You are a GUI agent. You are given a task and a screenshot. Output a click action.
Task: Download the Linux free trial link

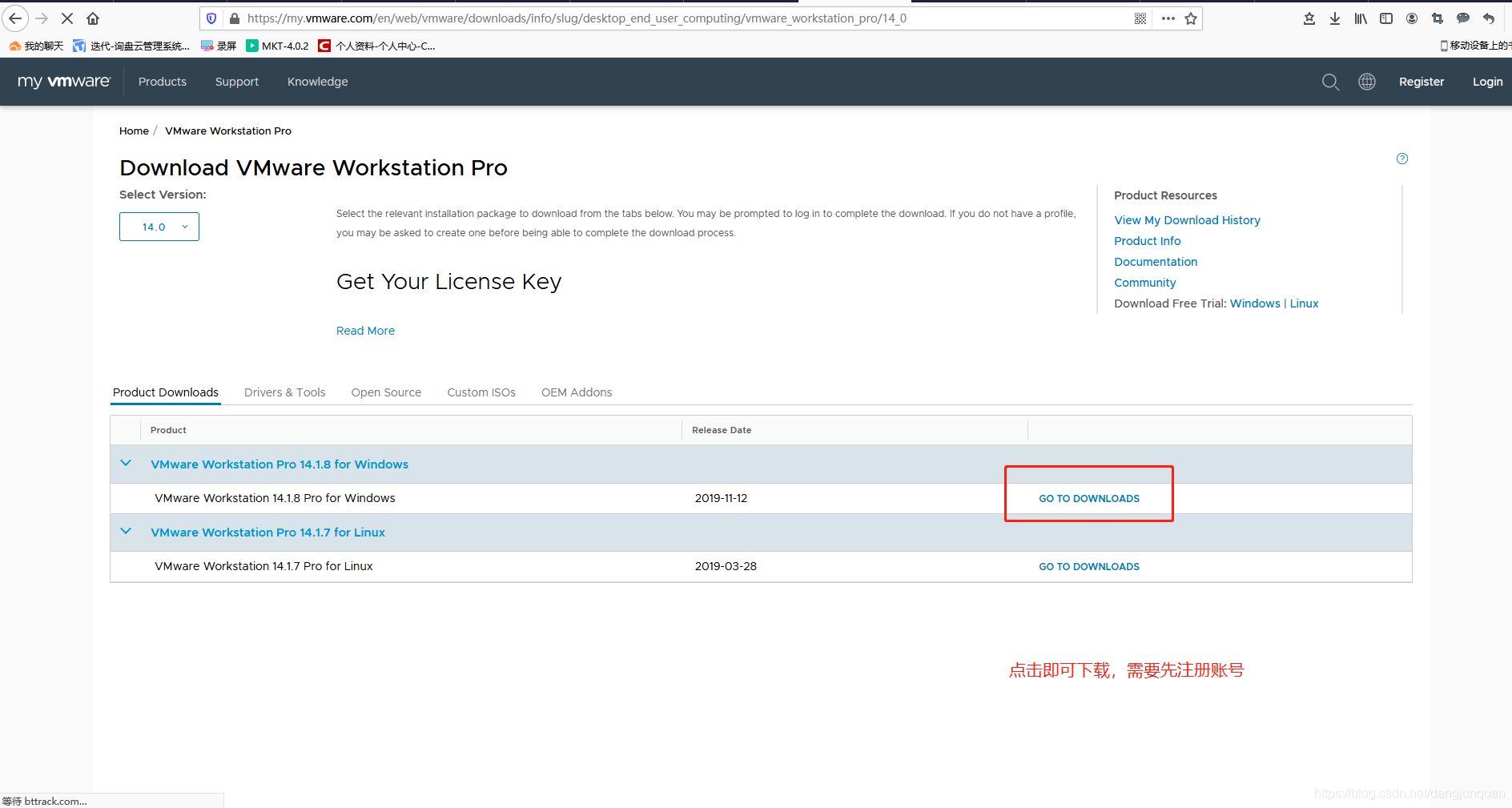(1304, 304)
